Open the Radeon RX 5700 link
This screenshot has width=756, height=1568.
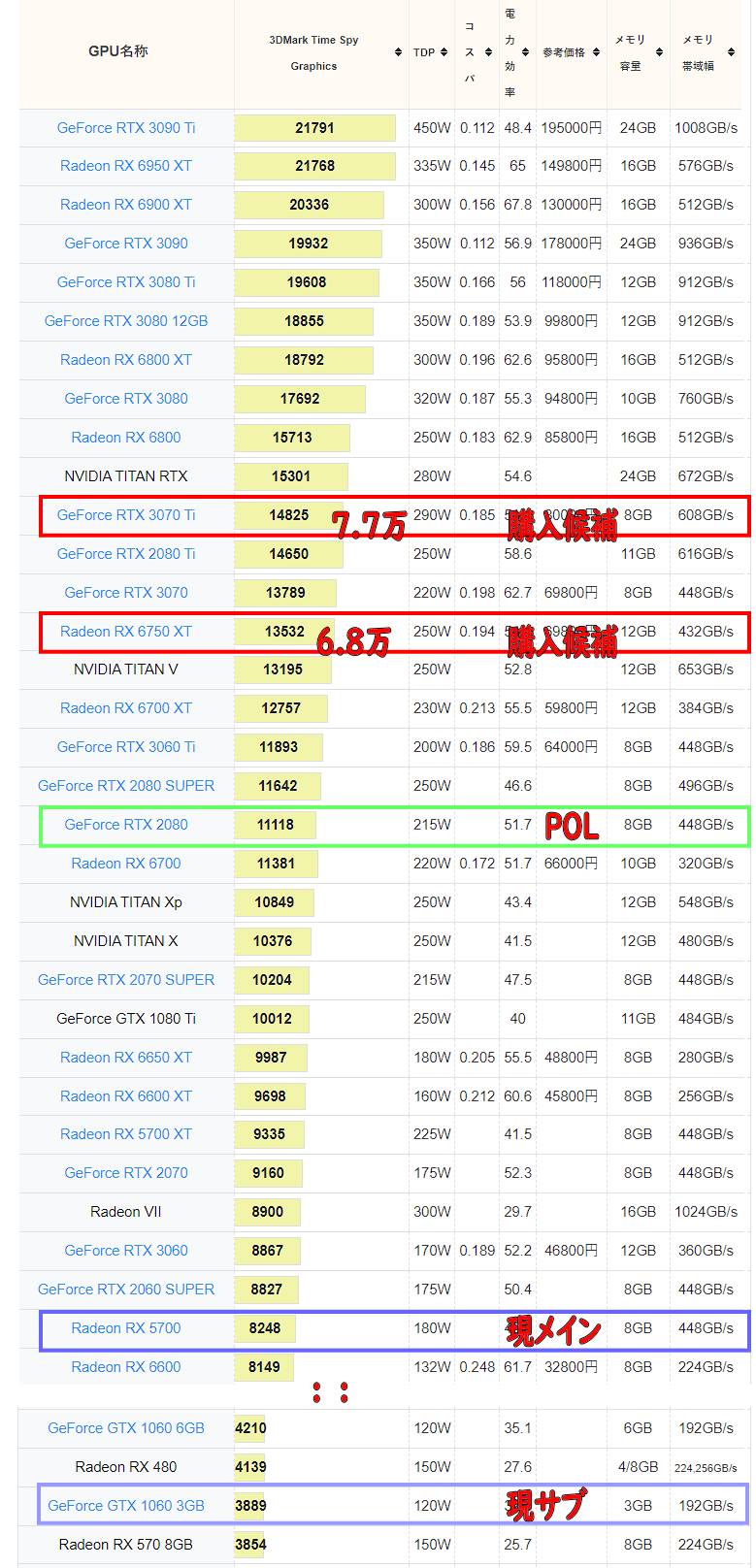tap(126, 1328)
